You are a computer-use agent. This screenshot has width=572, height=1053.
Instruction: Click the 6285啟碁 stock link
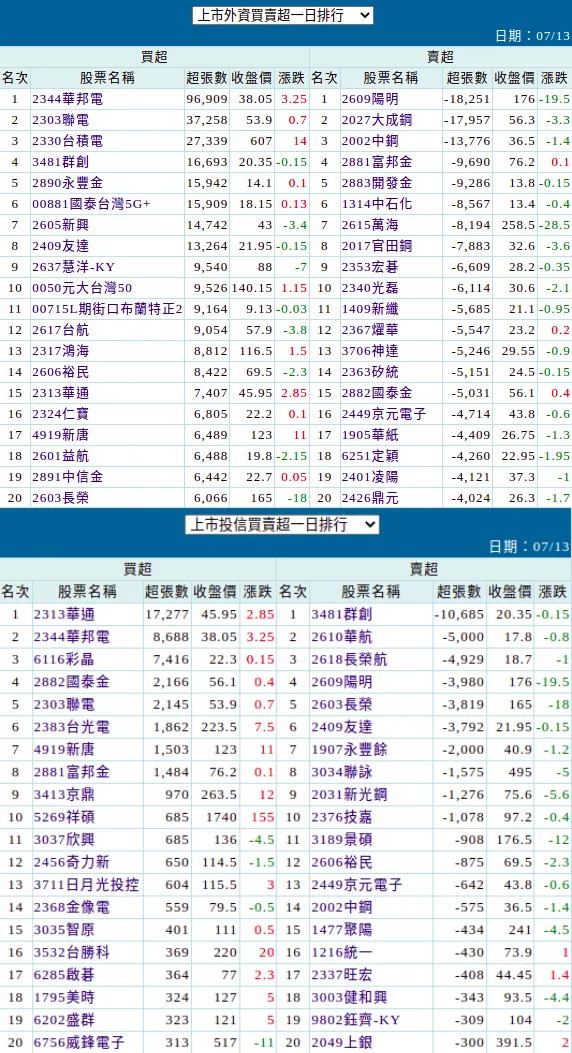64,975
